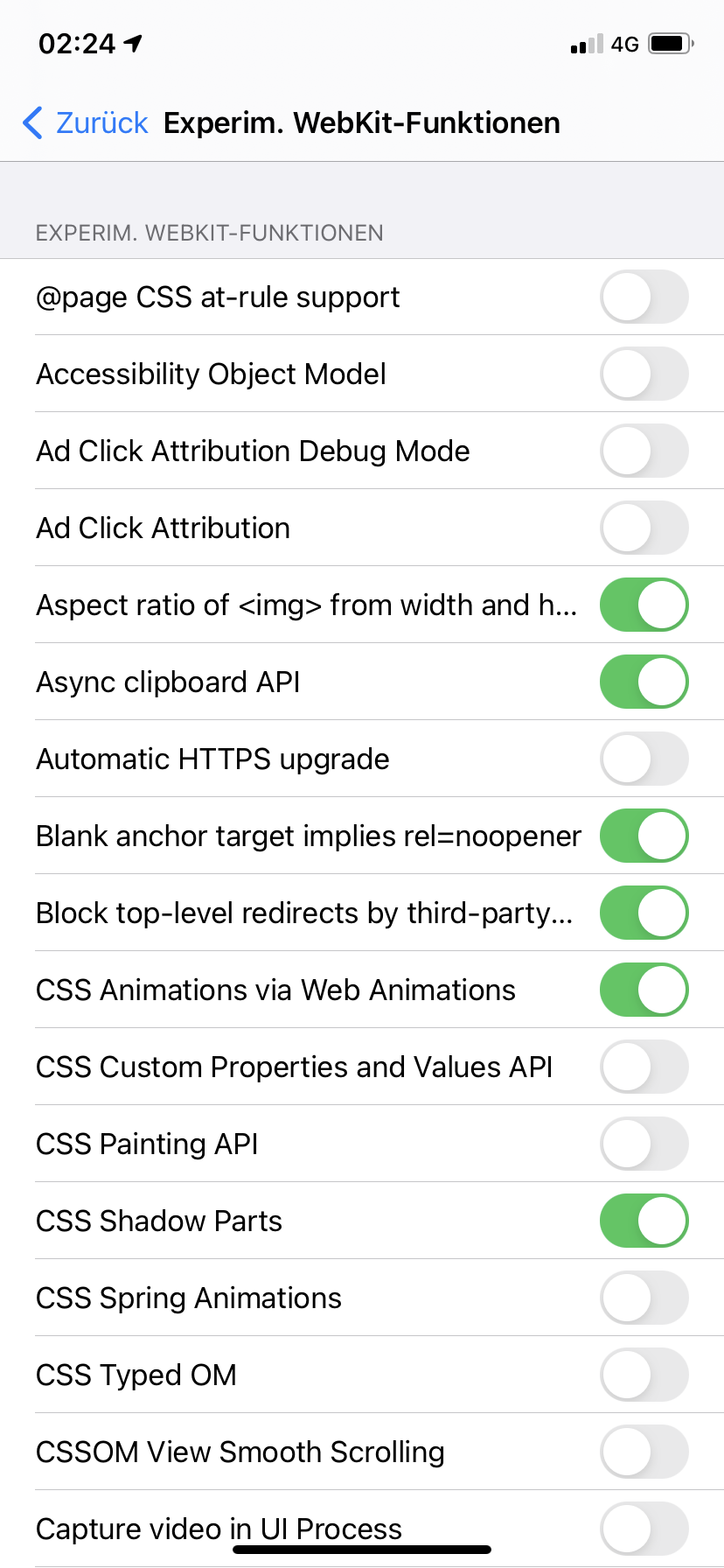This screenshot has height=1568, width=724.
Task: Toggle the Ad Click Attribution switch
Action: 644,528
